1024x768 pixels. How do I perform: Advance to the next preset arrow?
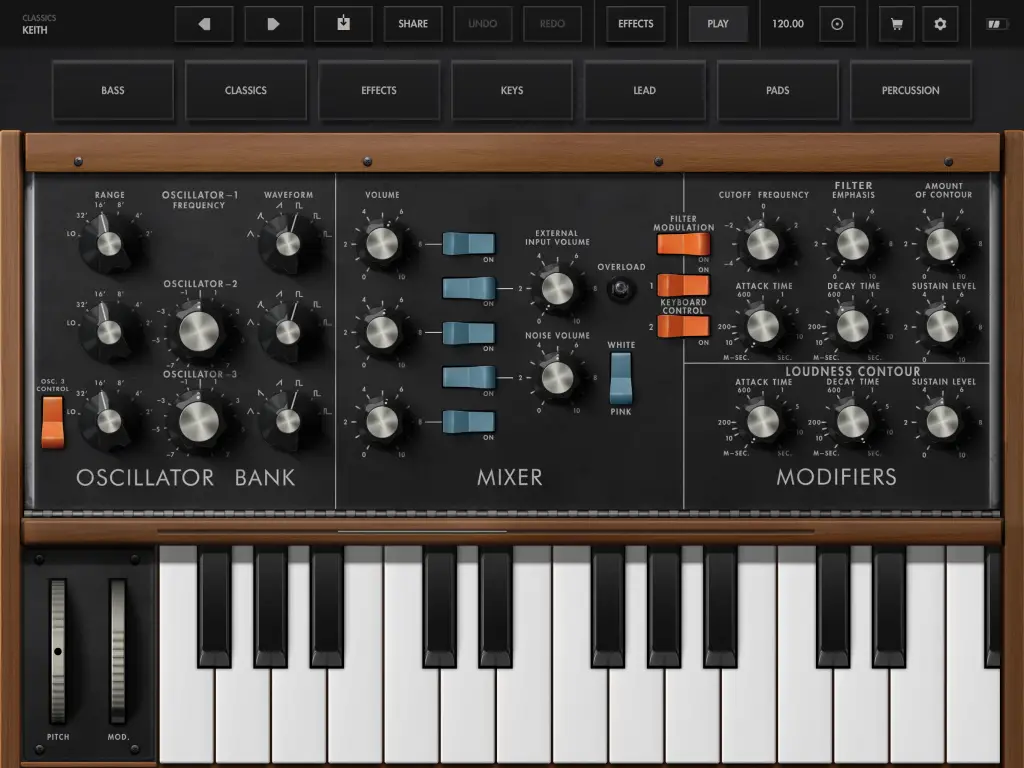[x=274, y=24]
